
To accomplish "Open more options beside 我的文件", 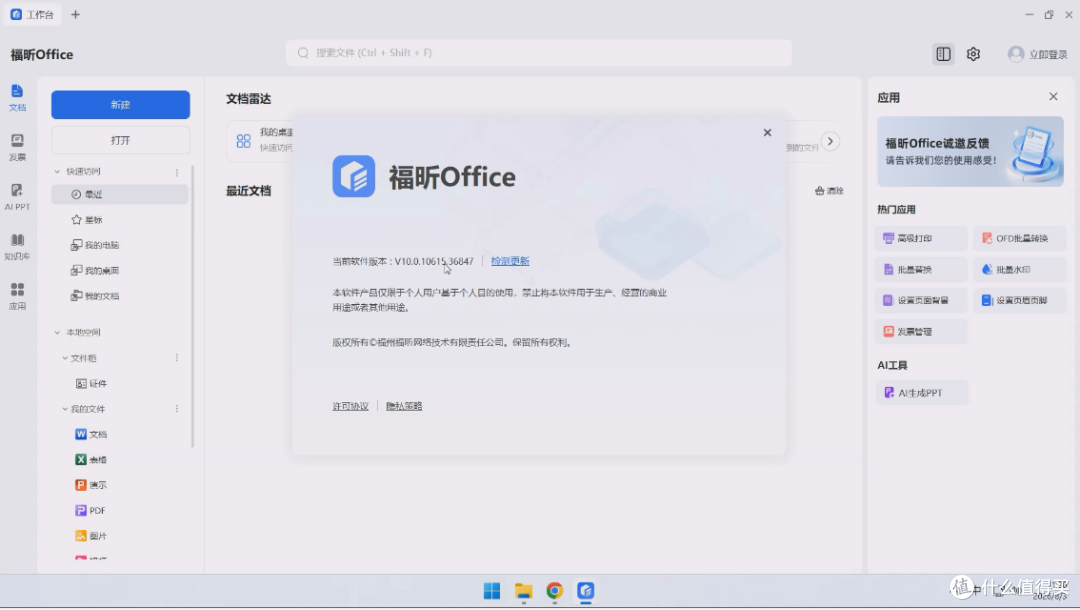I will pyautogui.click(x=177, y=409).
